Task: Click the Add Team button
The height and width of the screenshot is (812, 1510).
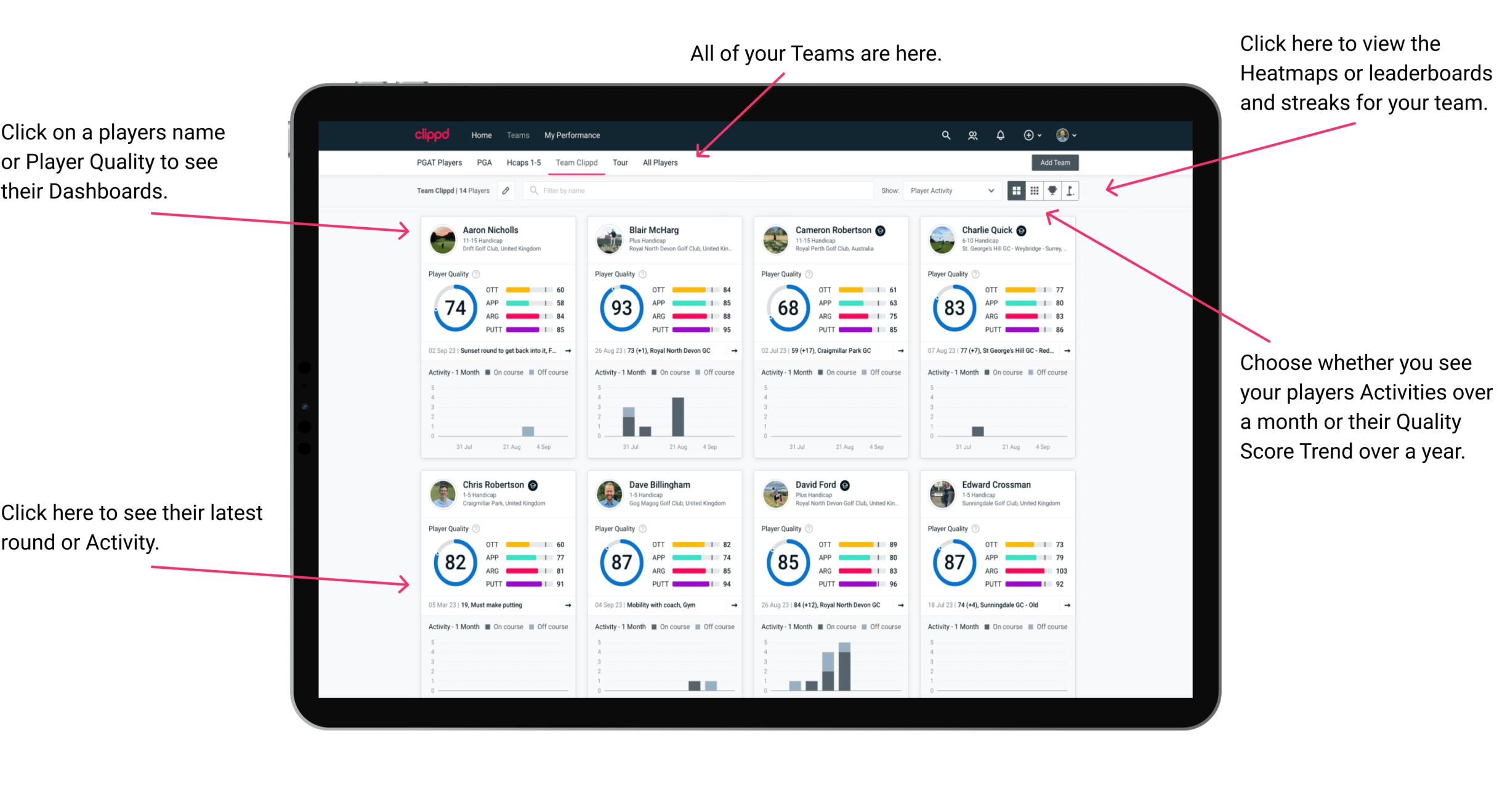Action: [1058, 164]
